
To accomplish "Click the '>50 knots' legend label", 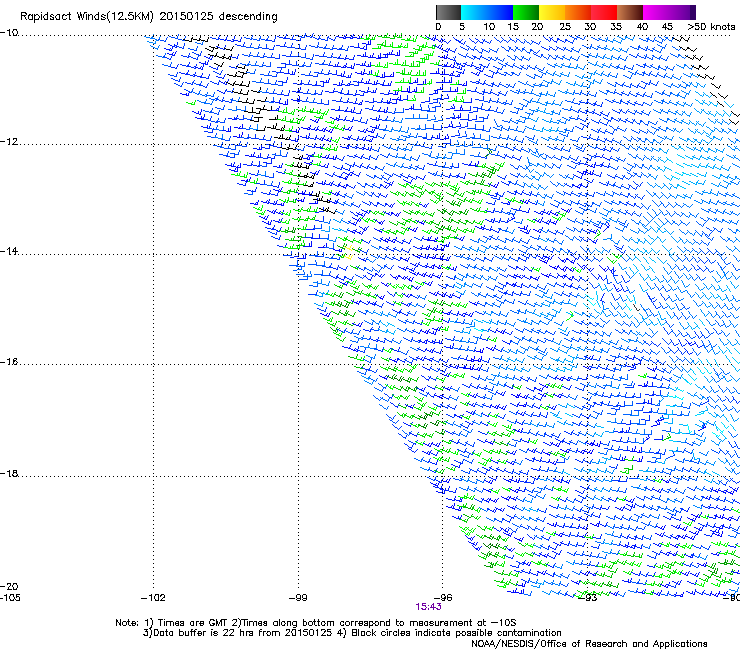I will (711, 27).
